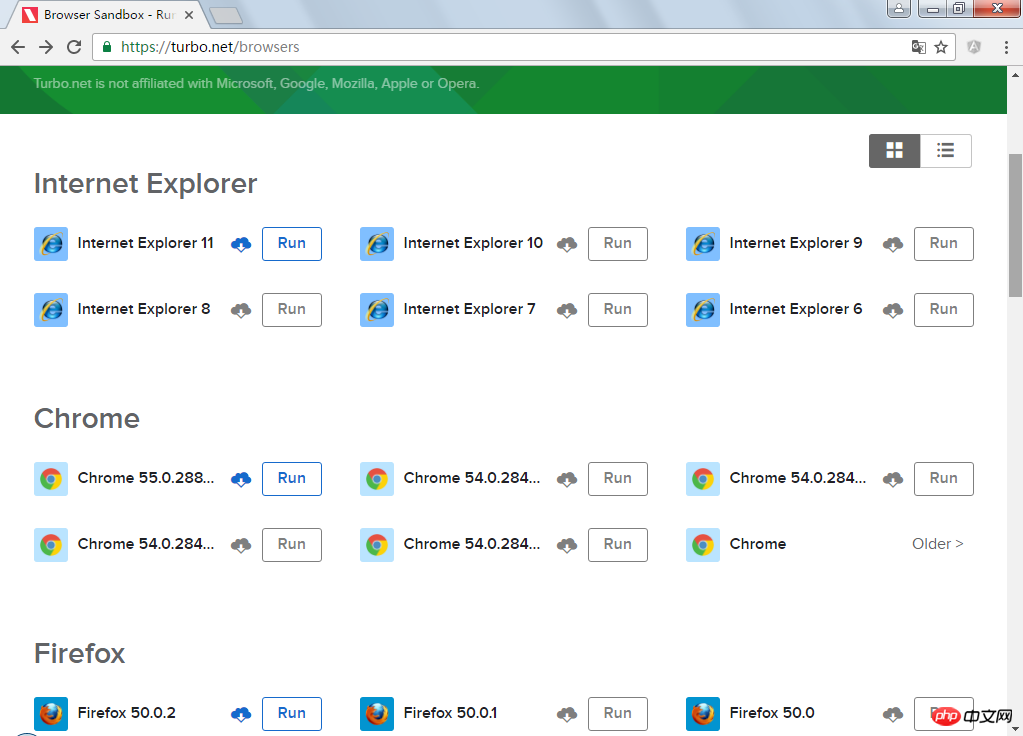The width and height of the screenshot is (1023, 736).
Task: Click the Firefox 50.0.1 name label
Action: [x=450, y=713]
